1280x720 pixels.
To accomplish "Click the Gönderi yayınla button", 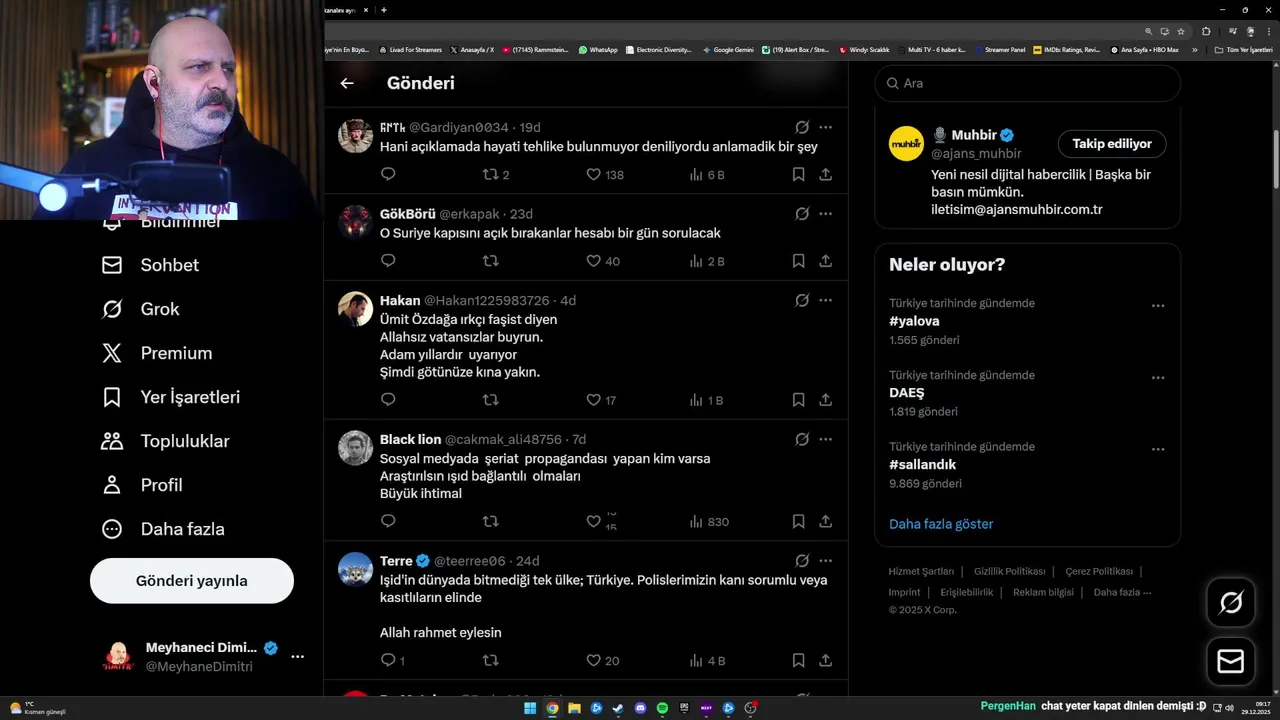I will coord(192,581).
